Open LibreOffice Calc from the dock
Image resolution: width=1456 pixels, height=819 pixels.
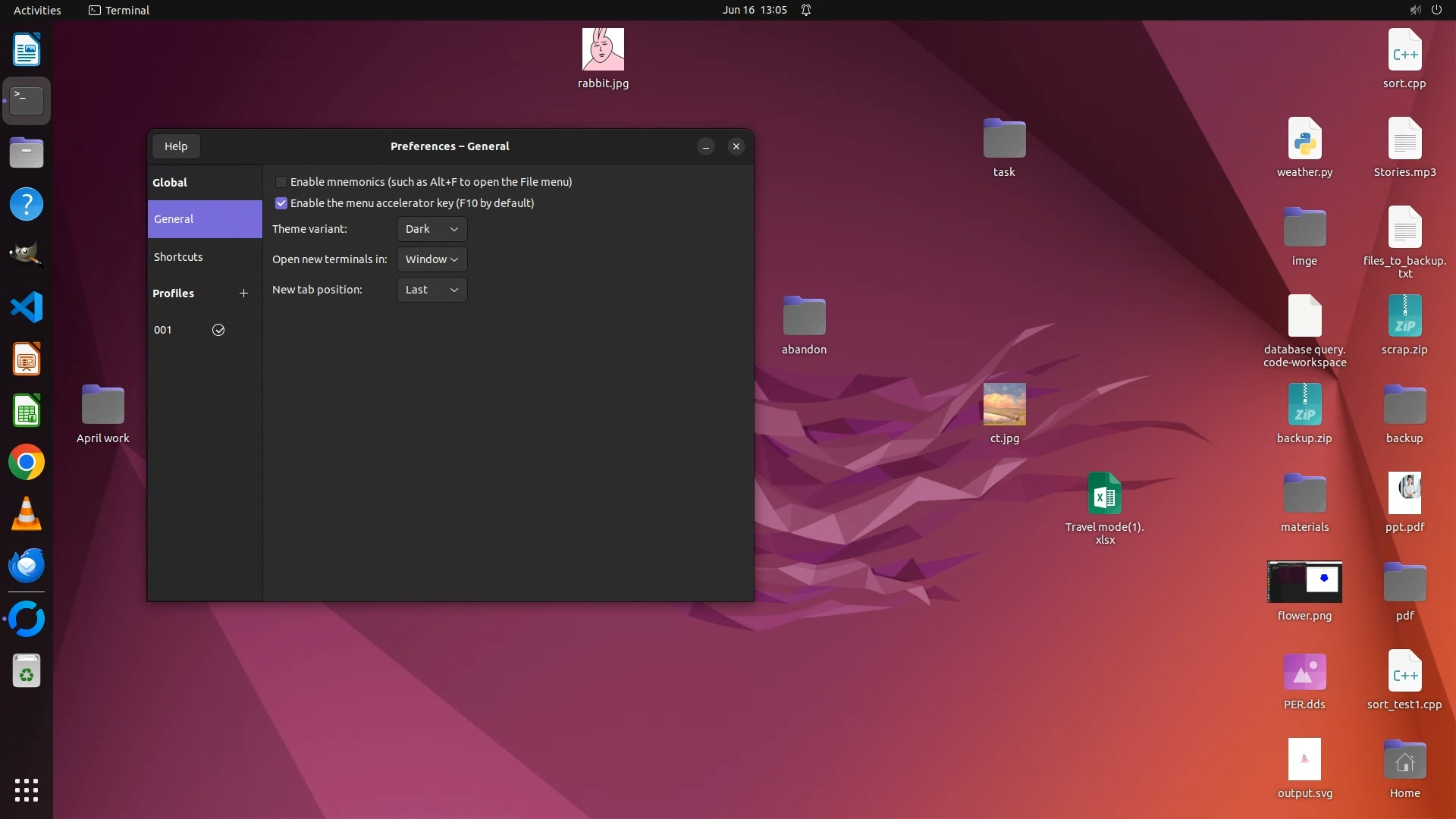click(x=27, y=411)
